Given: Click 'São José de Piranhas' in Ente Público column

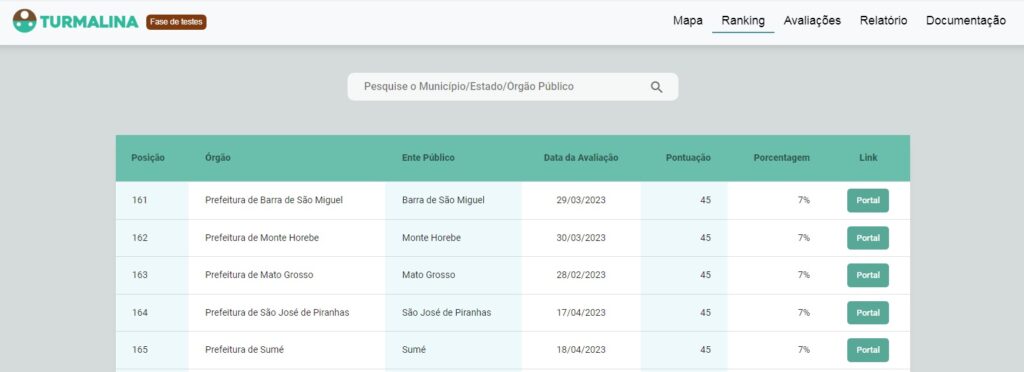Looking at the screenshot, I should point(447,313).
